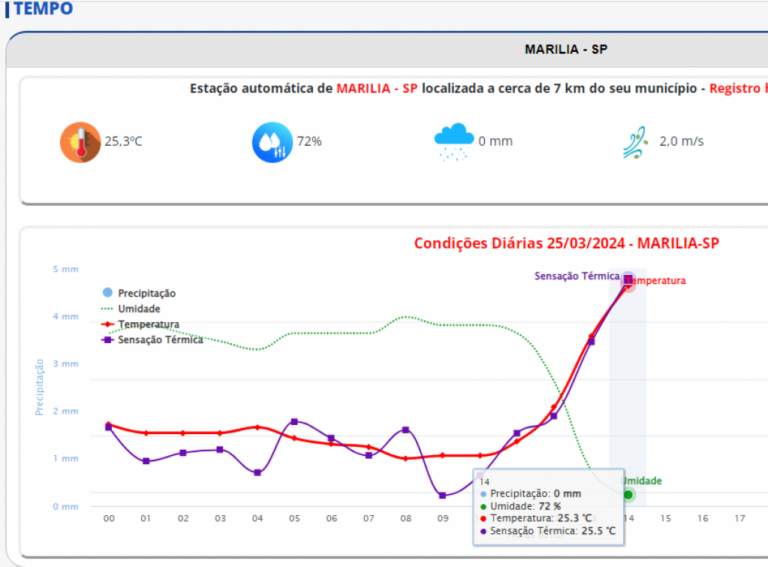Screen dimensions: 768x567
Task: Click the thermometer temperature icon
Action: tap(80, 142)
